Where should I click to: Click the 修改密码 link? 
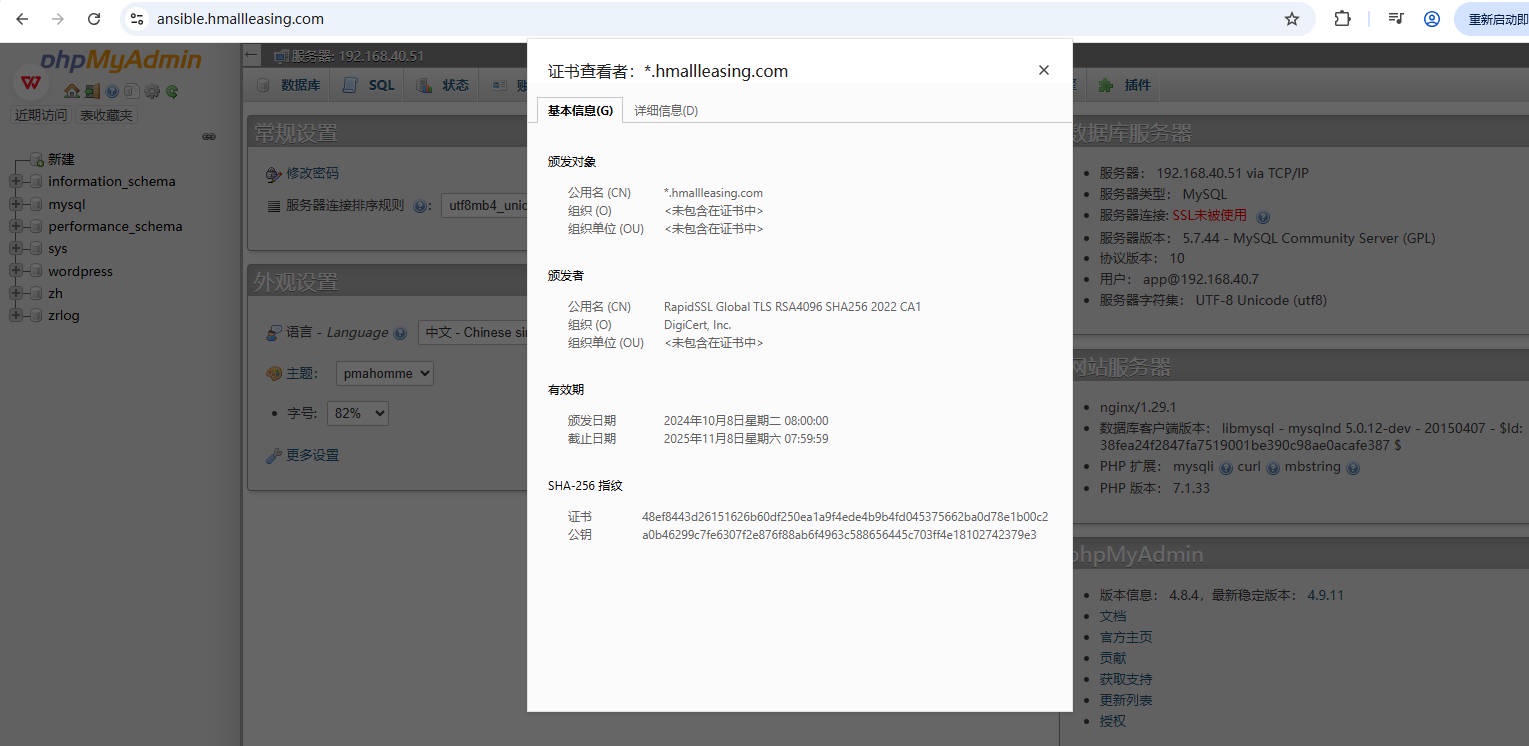pyautogui.click(x=312, y=173)
